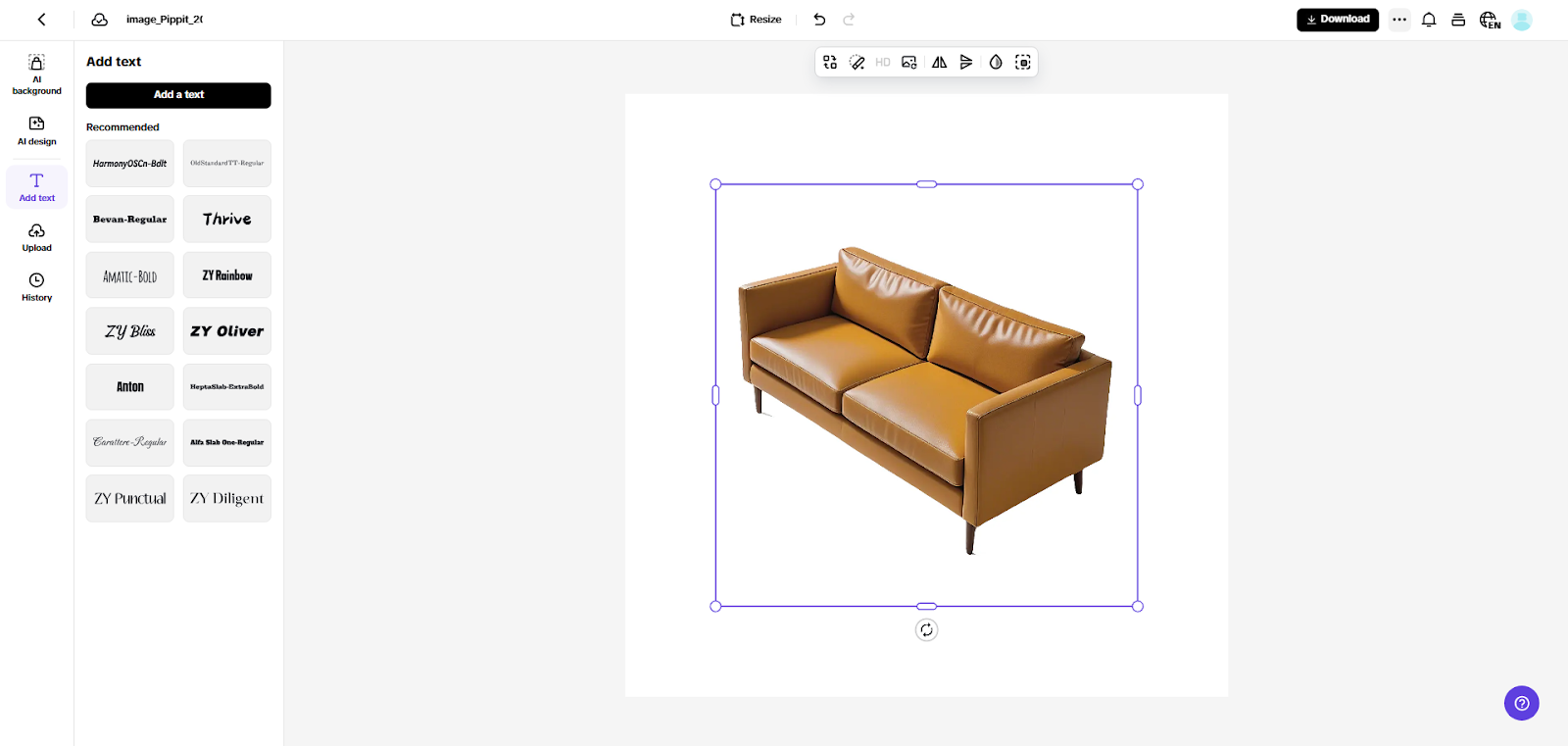Open the credits stack icon
This screenshot has width=1568, height=746.
coord(1458,20)
